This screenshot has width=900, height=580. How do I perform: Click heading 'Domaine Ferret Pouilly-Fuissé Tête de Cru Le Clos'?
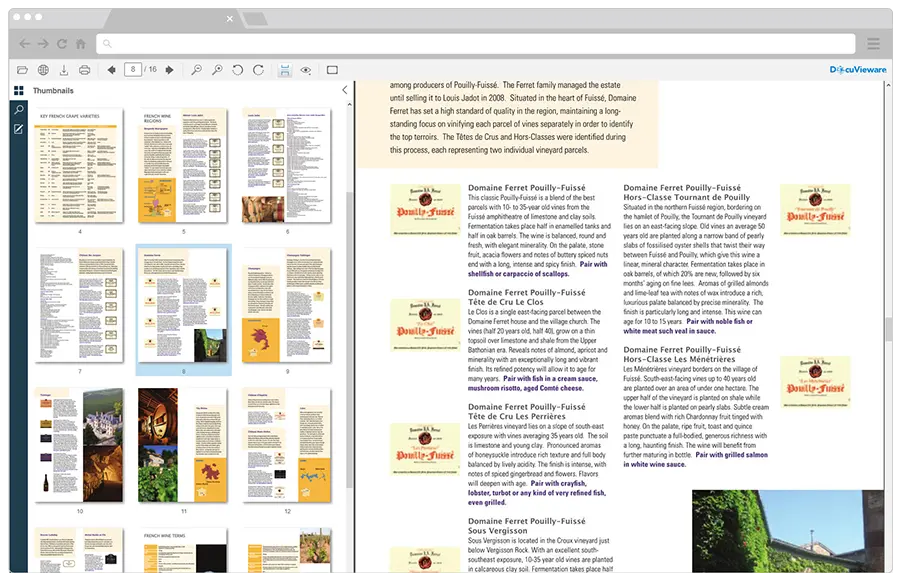[526, 297]
